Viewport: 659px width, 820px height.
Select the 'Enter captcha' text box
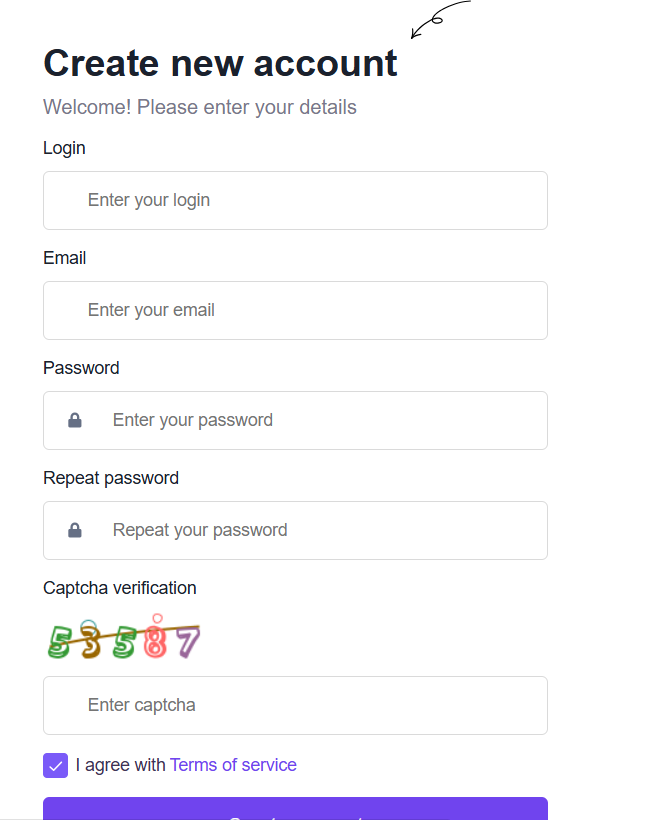pos(295,705)
